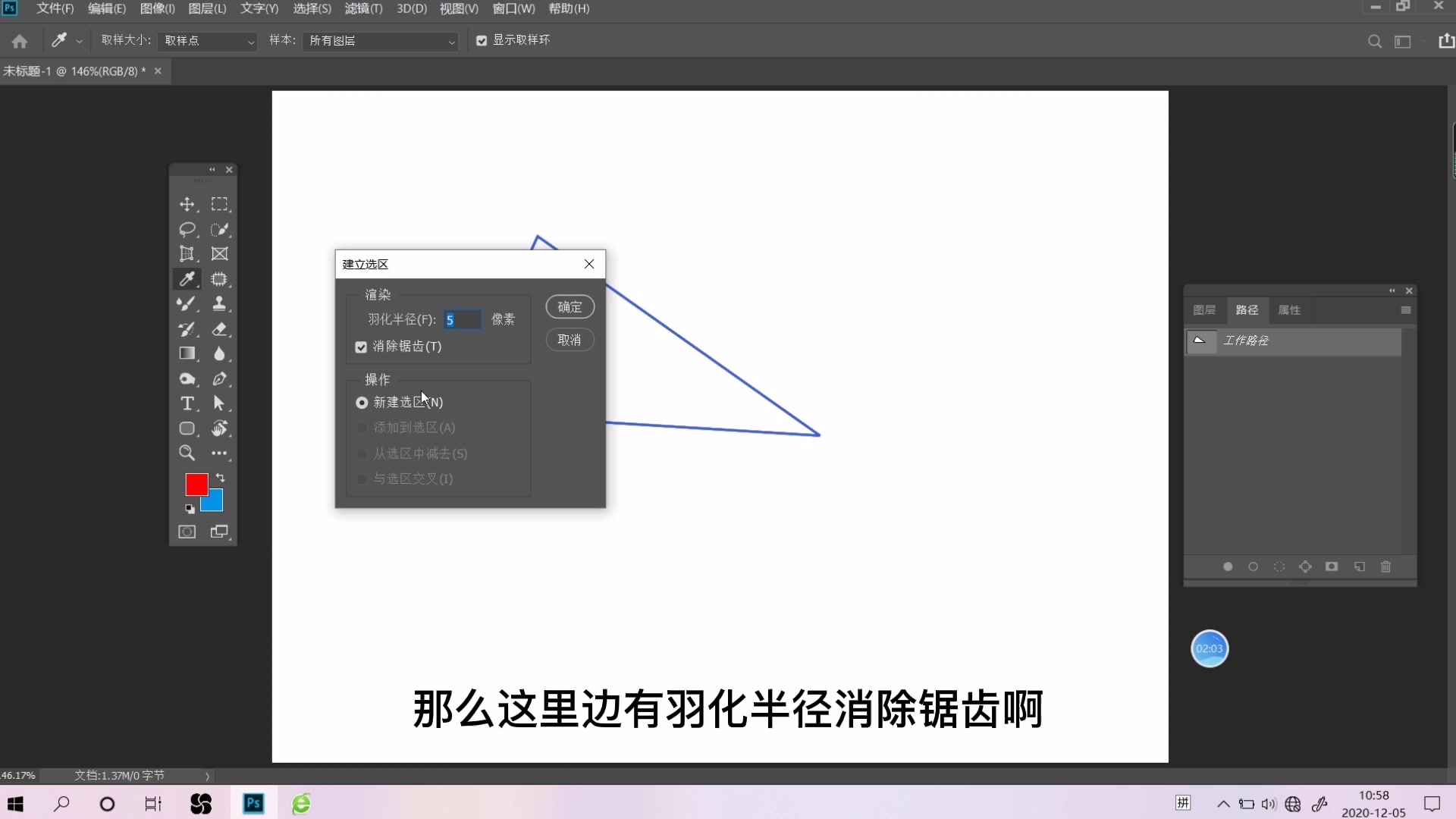
Task: Cancel dialog with 取消 button
Action: click(x=570, y=340)
